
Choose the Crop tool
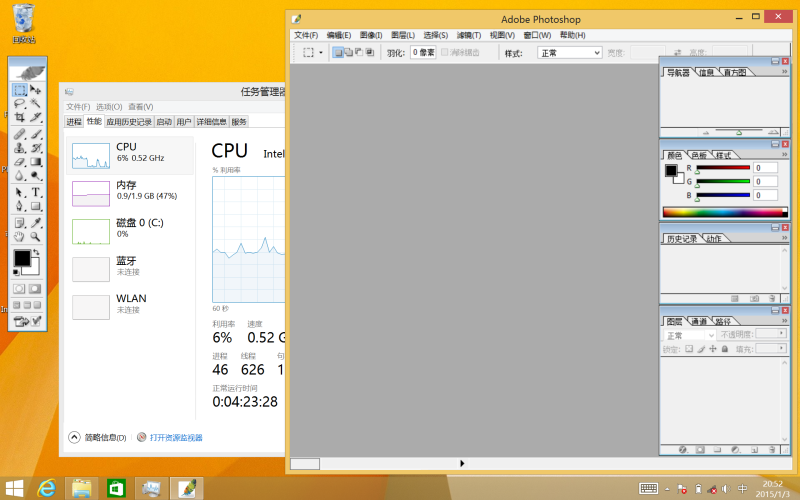click(19, 117)
